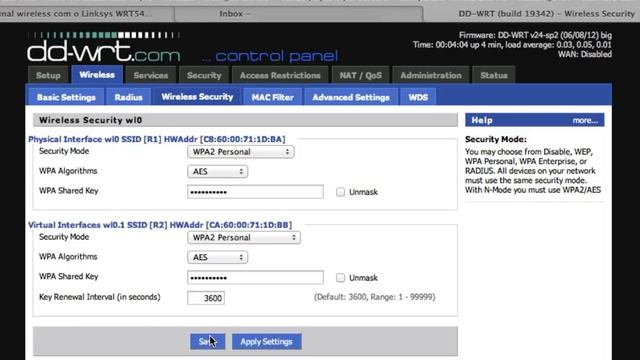Click the 'Physical Interface wl0 SSID [R1]' label
Image resolution: width=640 pixels, height=360 pixels.
(x=157, y=139)
